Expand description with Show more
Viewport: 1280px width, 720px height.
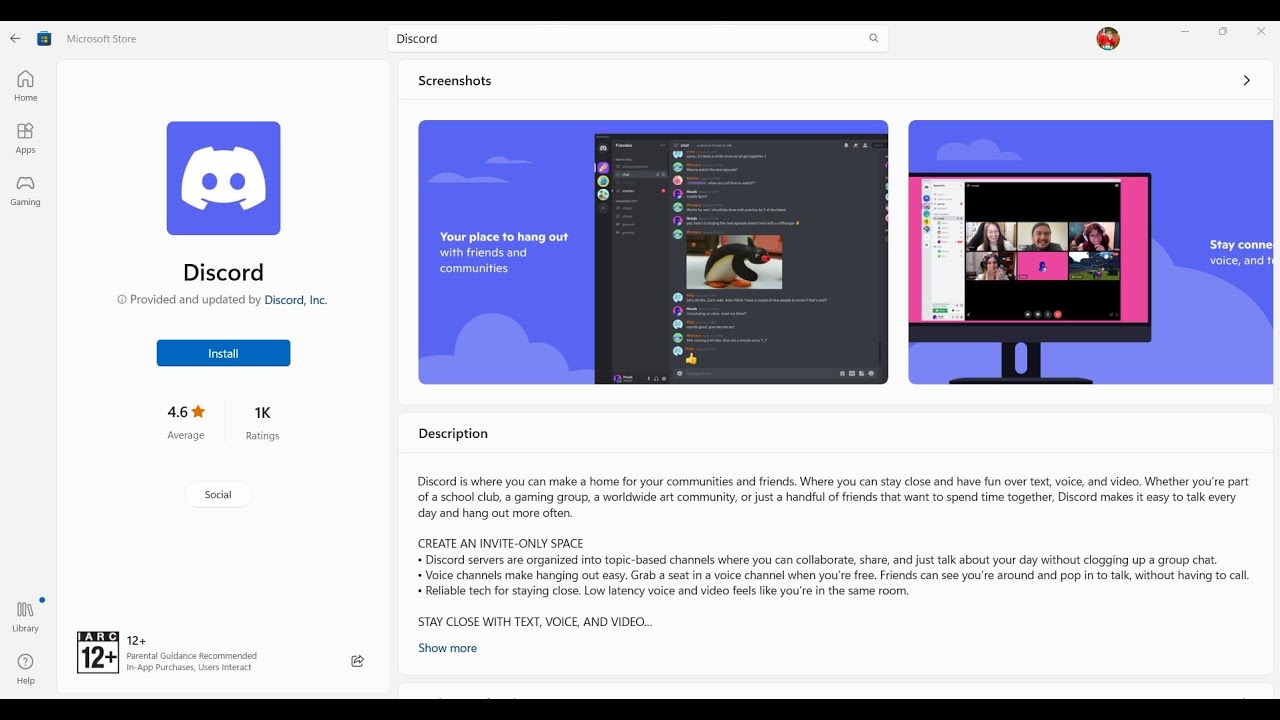pos(447,648)
